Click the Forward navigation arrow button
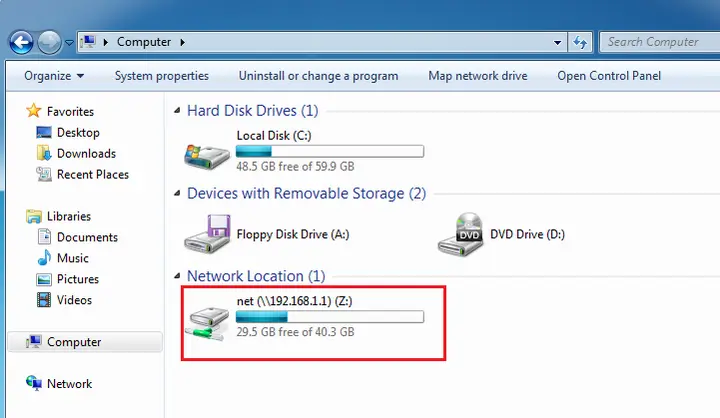This screenshot has height=418, width=720. click(x=49, y=43)
